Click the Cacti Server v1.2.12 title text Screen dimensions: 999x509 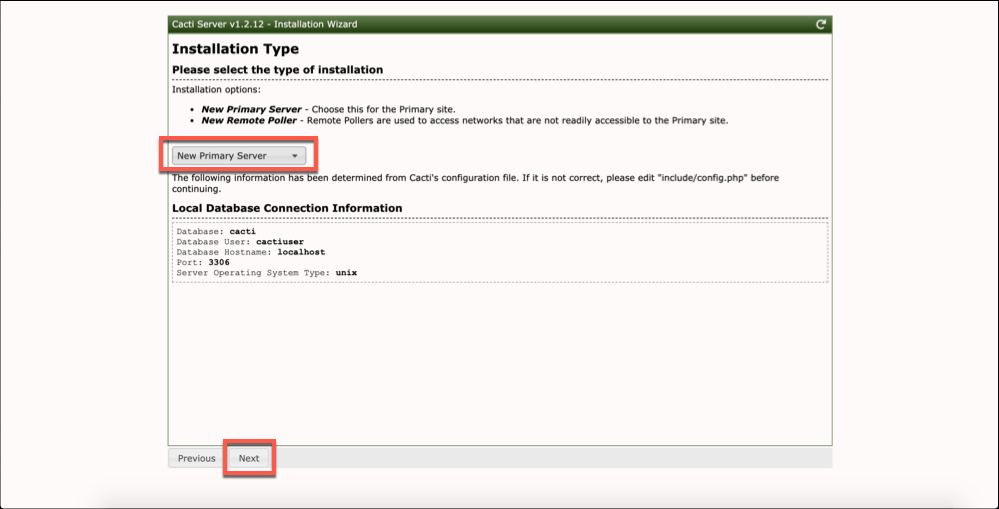[264, 25]
